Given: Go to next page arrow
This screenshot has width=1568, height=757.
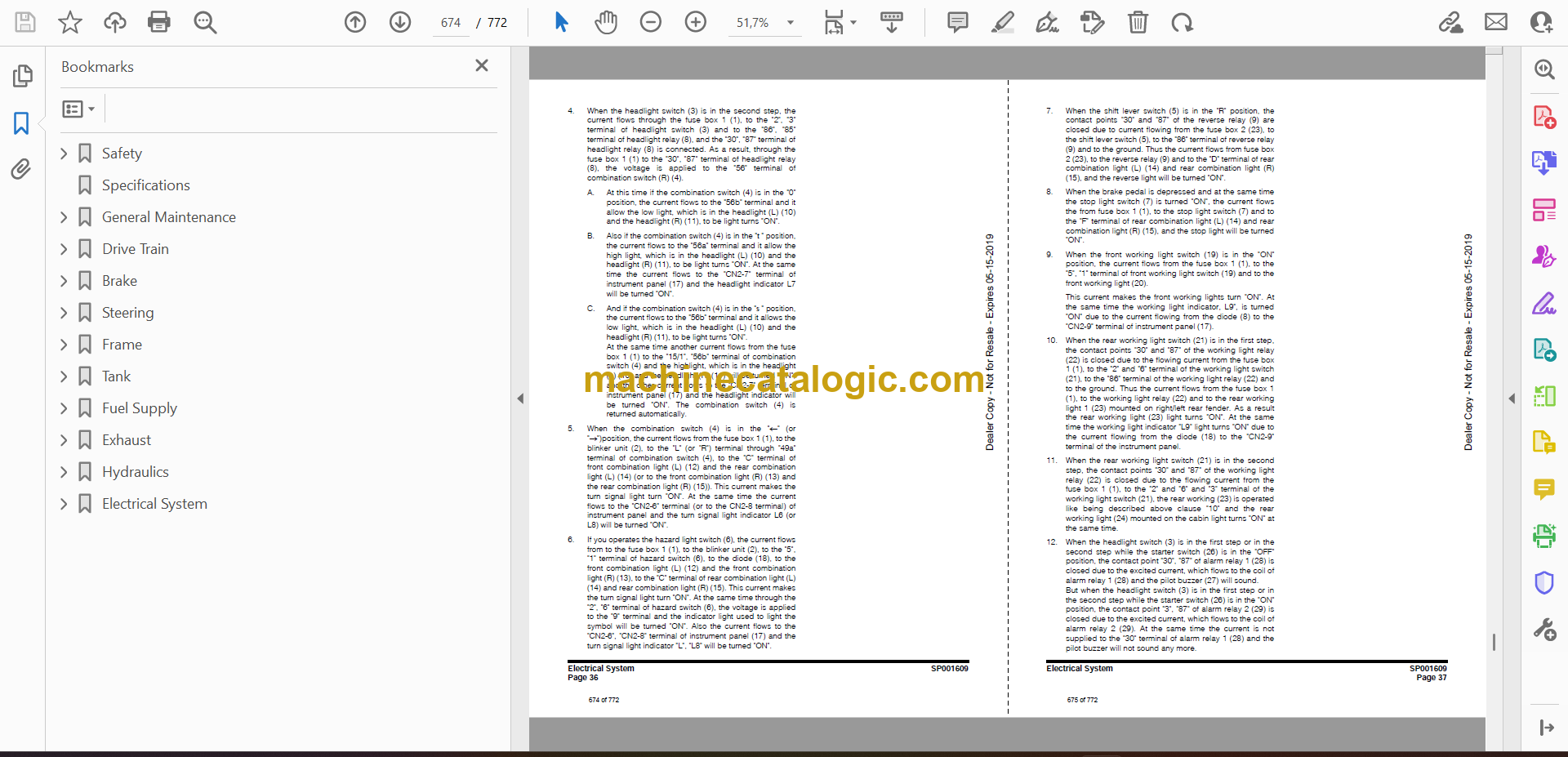Looking at the screenshot, I should tap(400, 22).
